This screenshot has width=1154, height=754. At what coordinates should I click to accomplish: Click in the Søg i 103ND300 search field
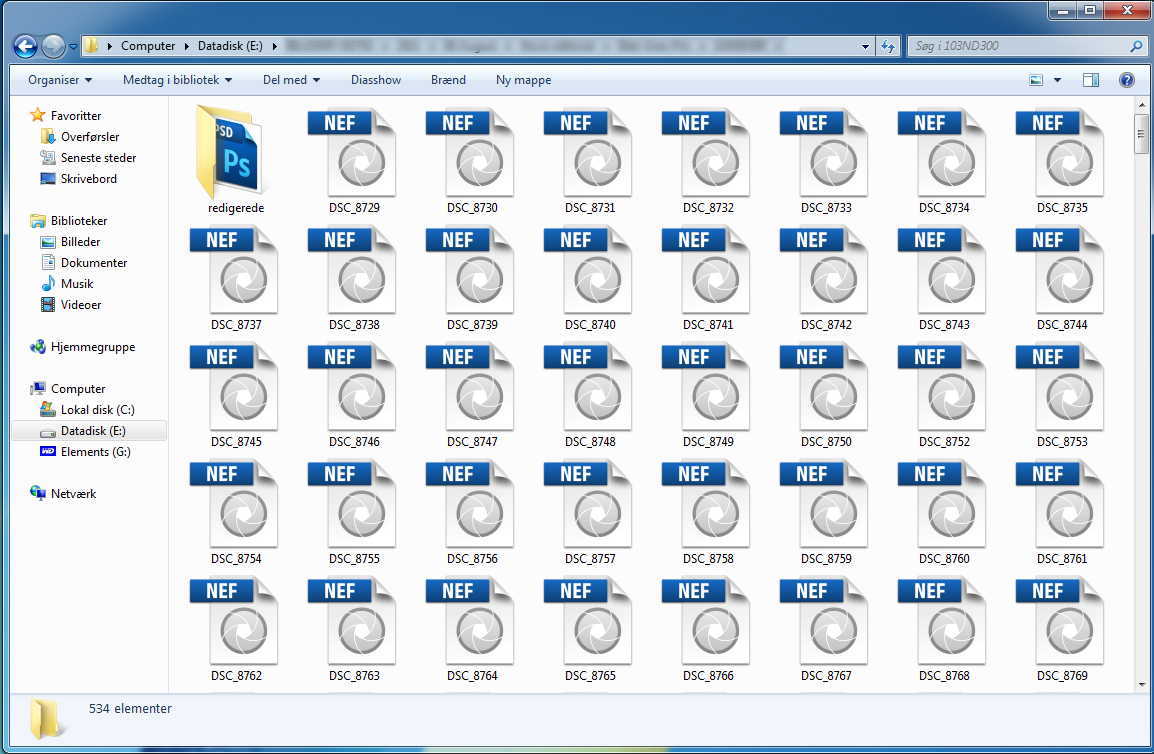pos(1015,46)
